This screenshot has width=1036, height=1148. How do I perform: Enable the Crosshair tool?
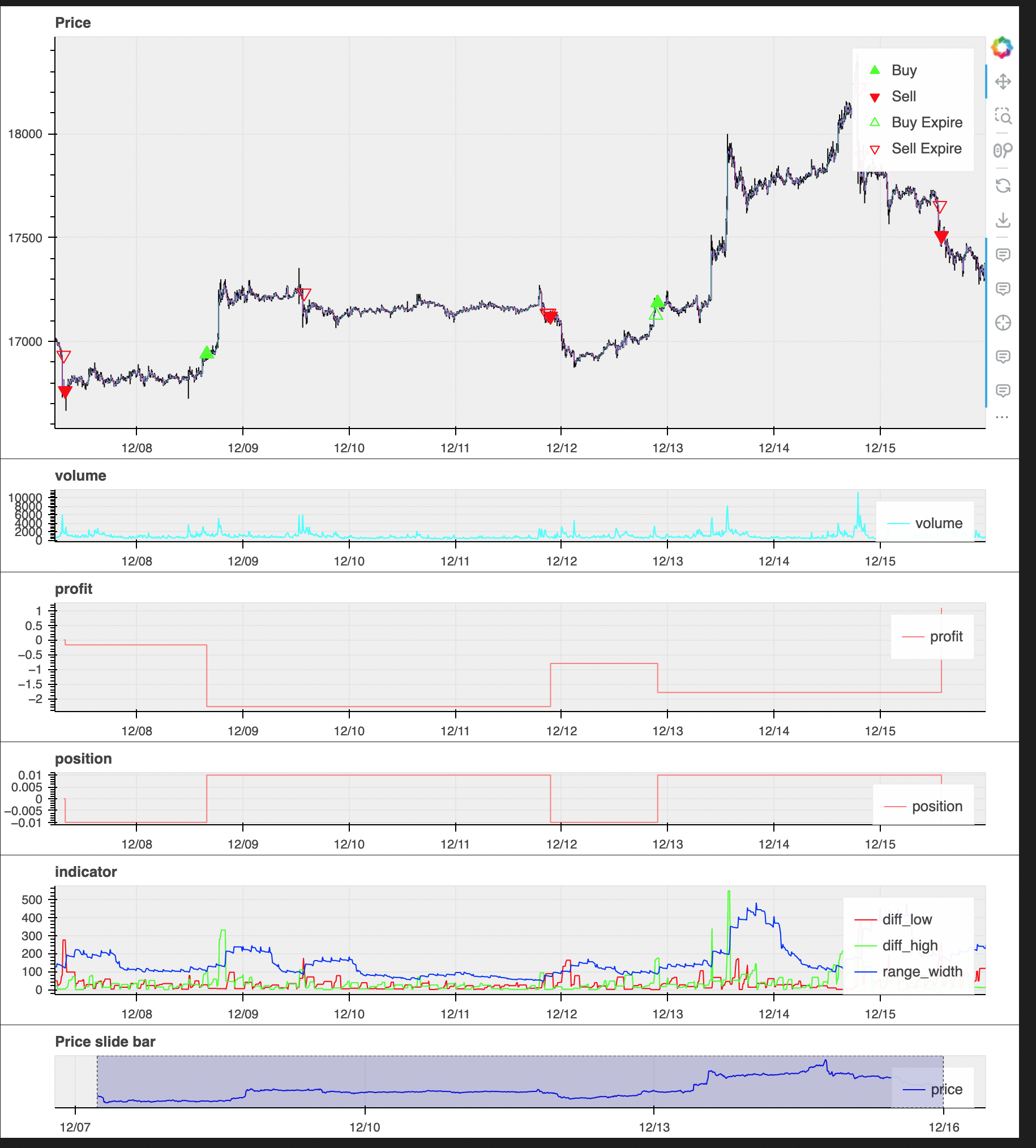tap(1003, 323)
